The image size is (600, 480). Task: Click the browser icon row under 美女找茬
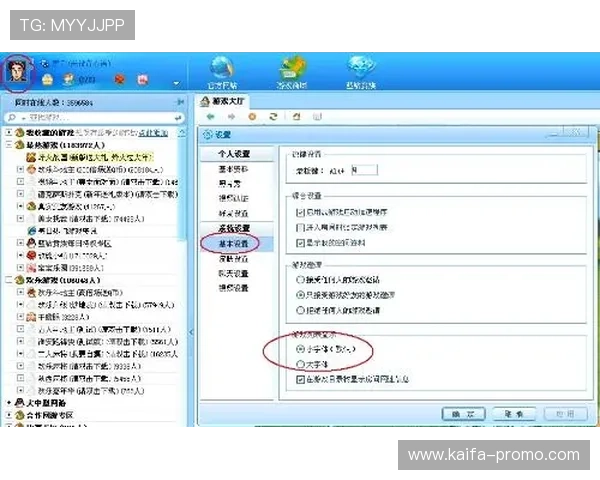(x=31, y=231)
